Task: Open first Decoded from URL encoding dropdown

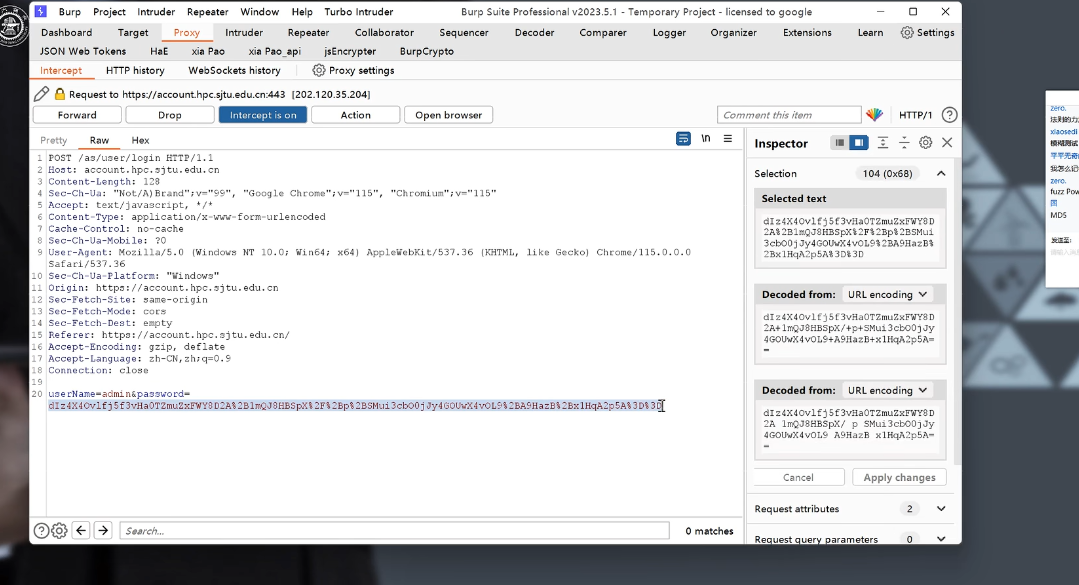Action: [886, 294]
